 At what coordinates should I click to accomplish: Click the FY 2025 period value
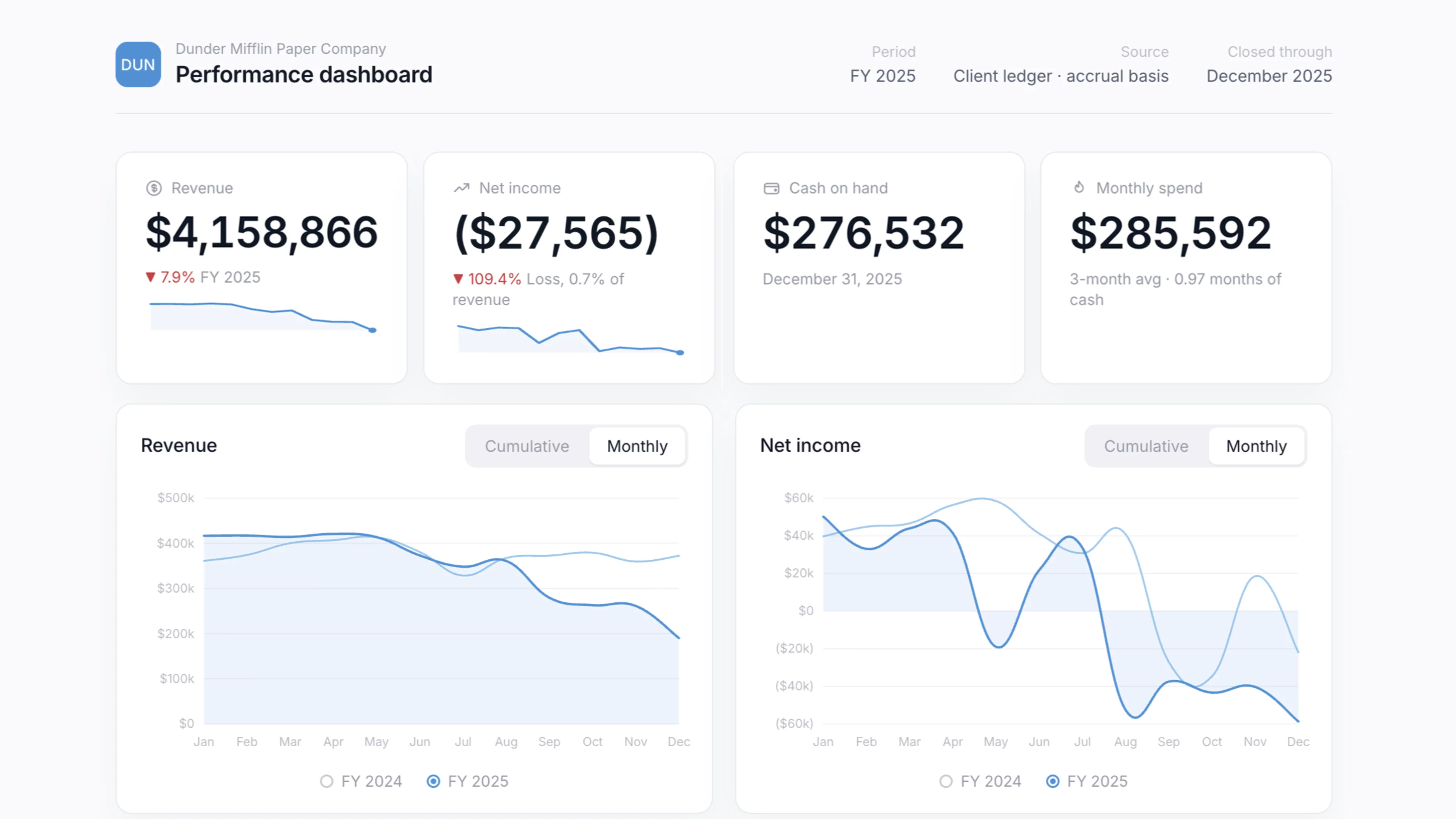[x=882, y=76]
